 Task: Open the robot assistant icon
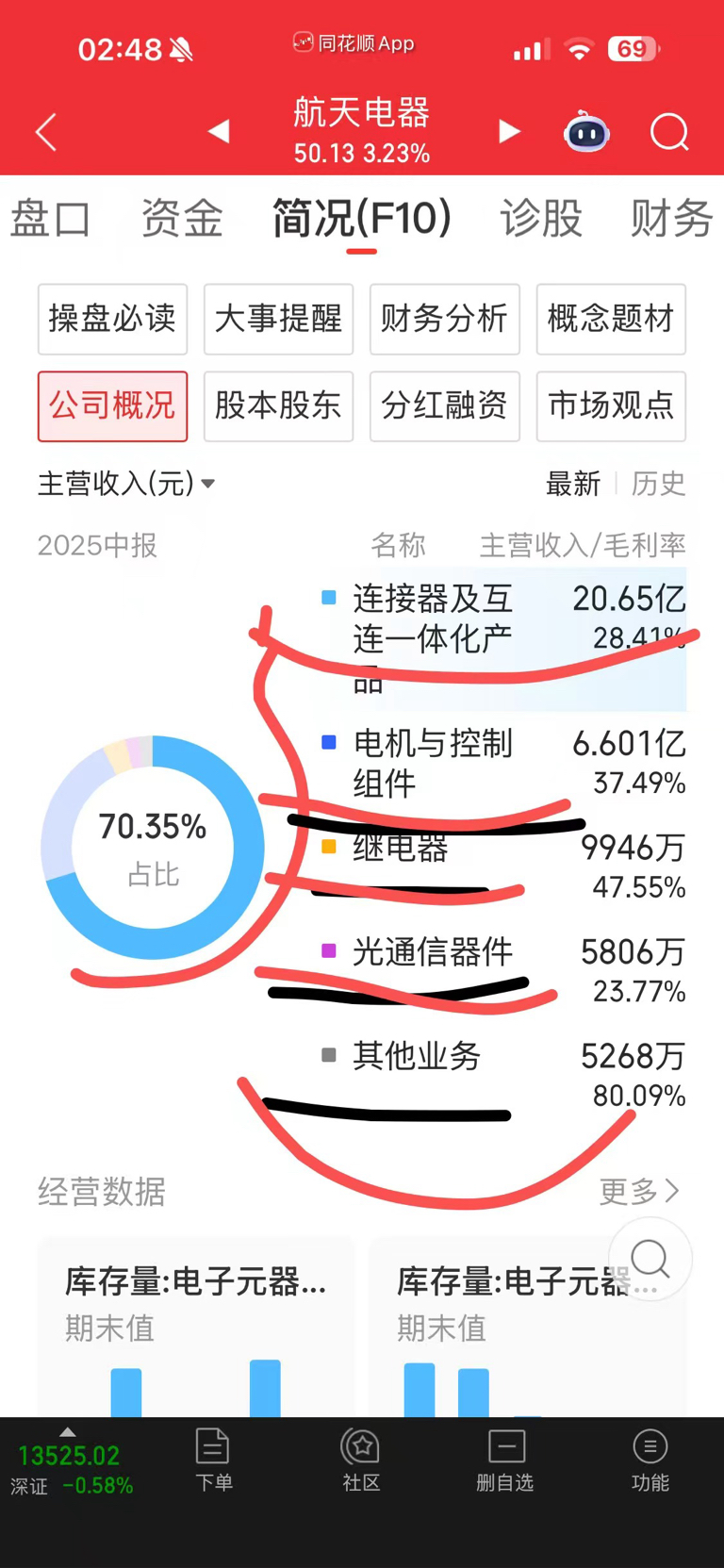tap(586, 132)
